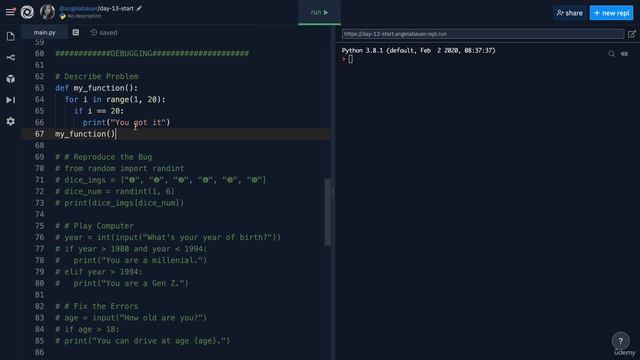Image resolution: width=640 pixels, height=360 pixels.
Task: Run the program
Action: click(x=320, y=13)
